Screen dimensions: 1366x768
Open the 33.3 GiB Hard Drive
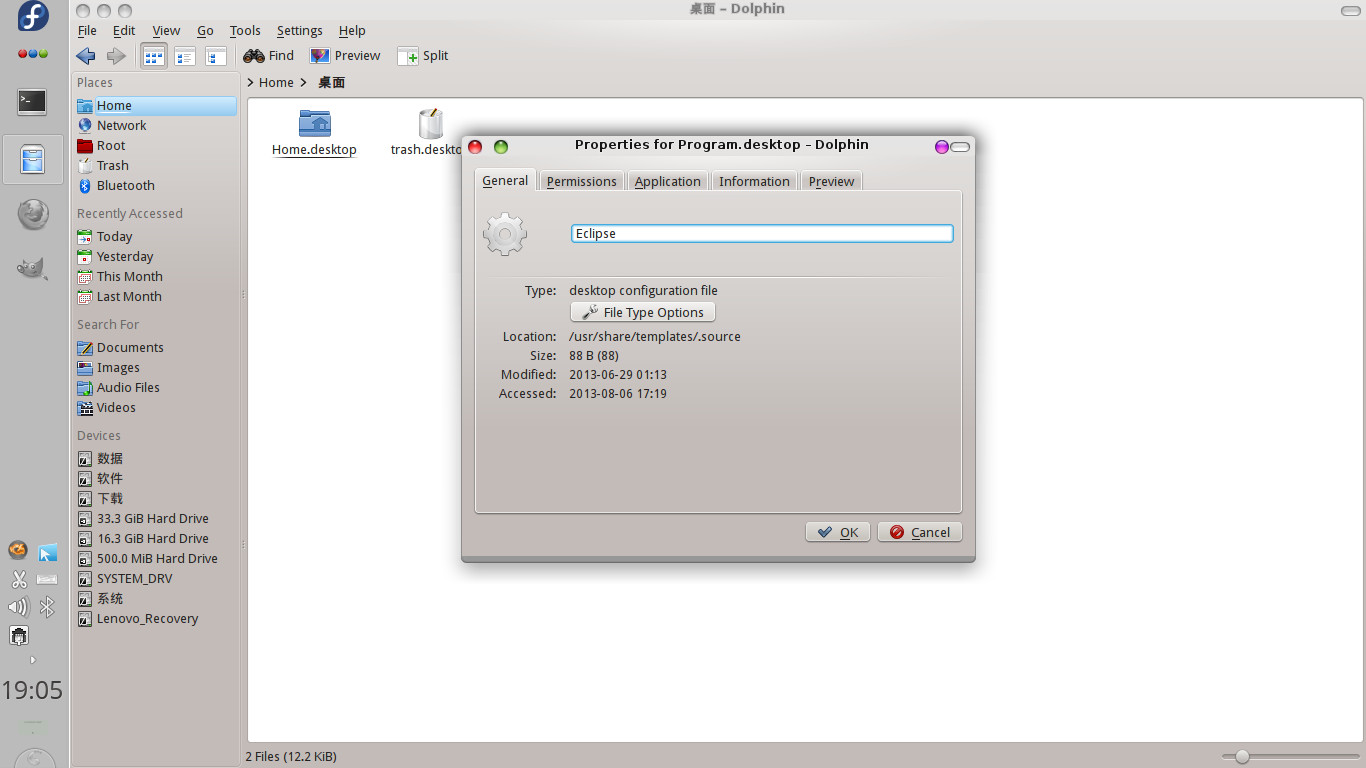[156, 518]
